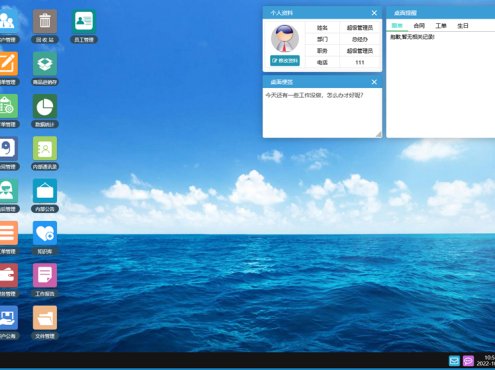495x370 pixels.
Task: Click the 桌面提醒 panel title
Action: click(405, 13)
